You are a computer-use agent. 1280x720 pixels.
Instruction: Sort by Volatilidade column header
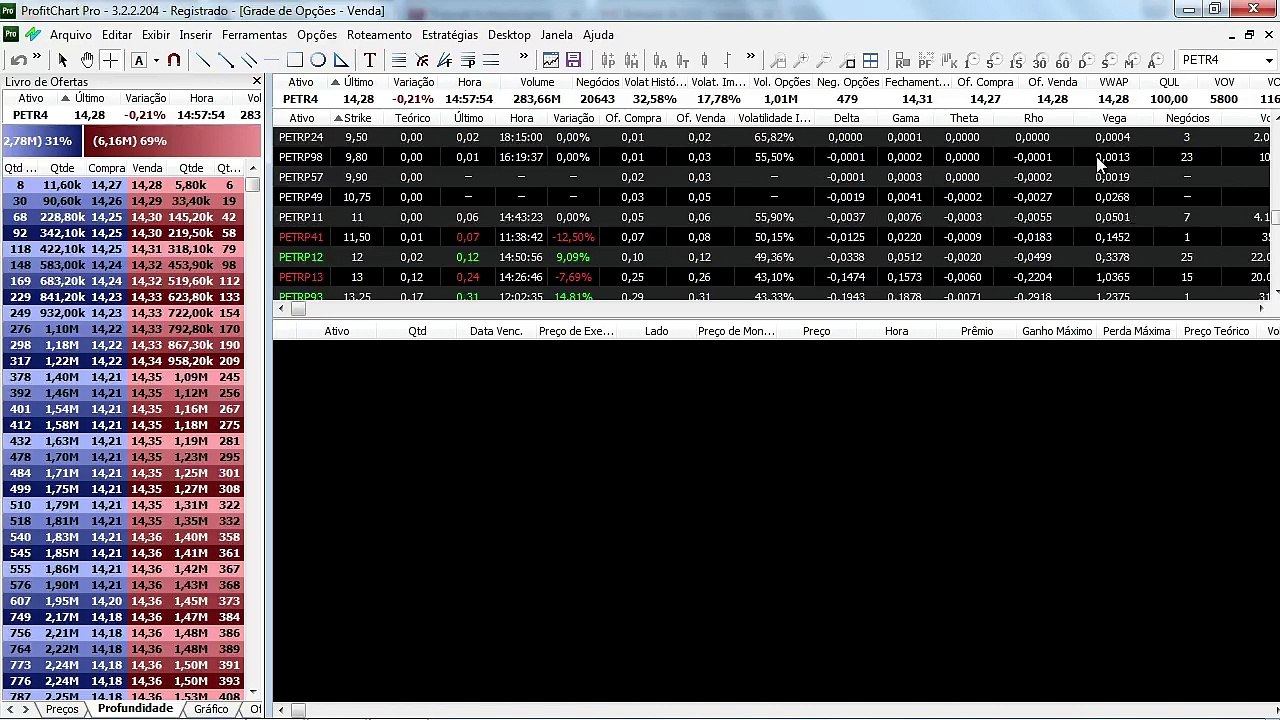click(774, 118)
